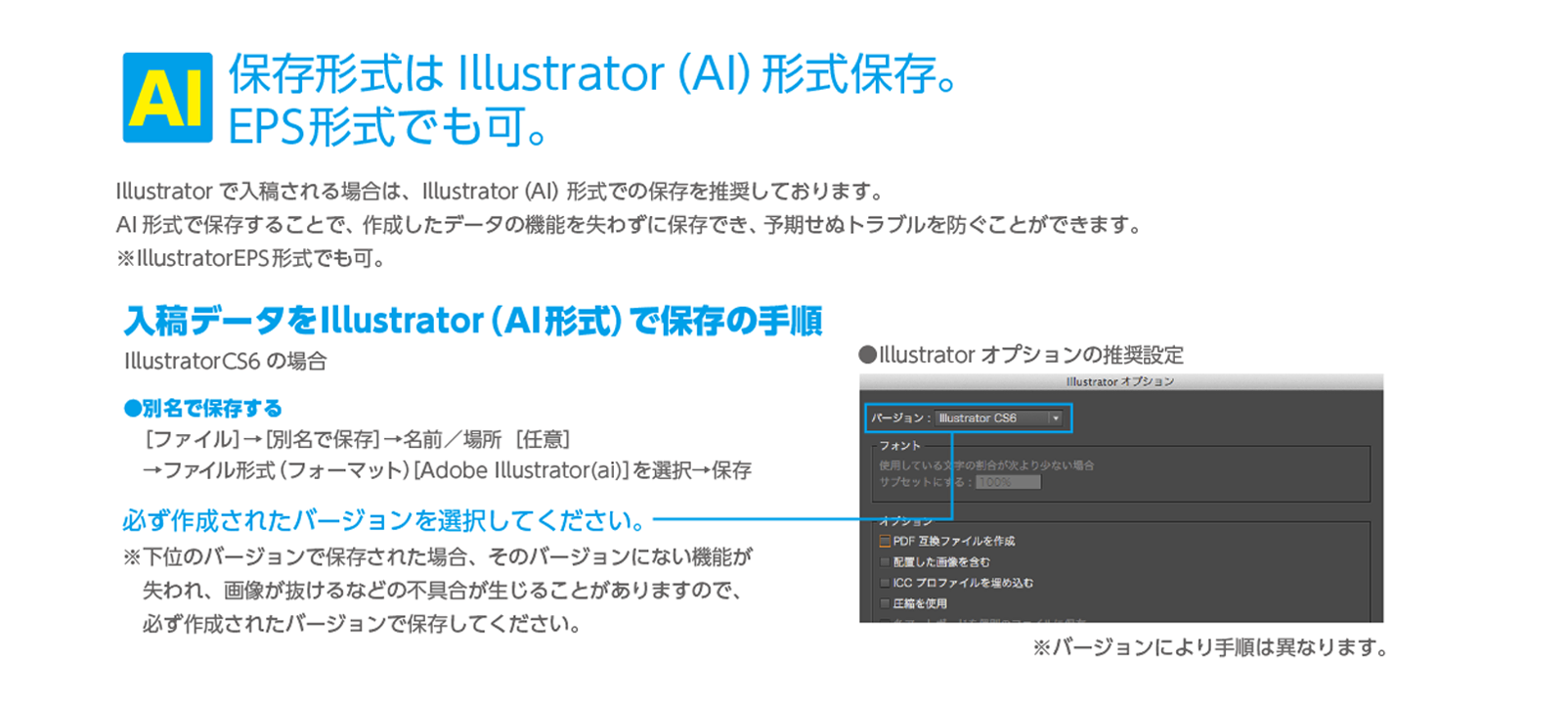The image size is (1568, 706).
Task: Open the Illustrator CS6 version dropdown
Action: pyautogui.click(x=999, y=418)
